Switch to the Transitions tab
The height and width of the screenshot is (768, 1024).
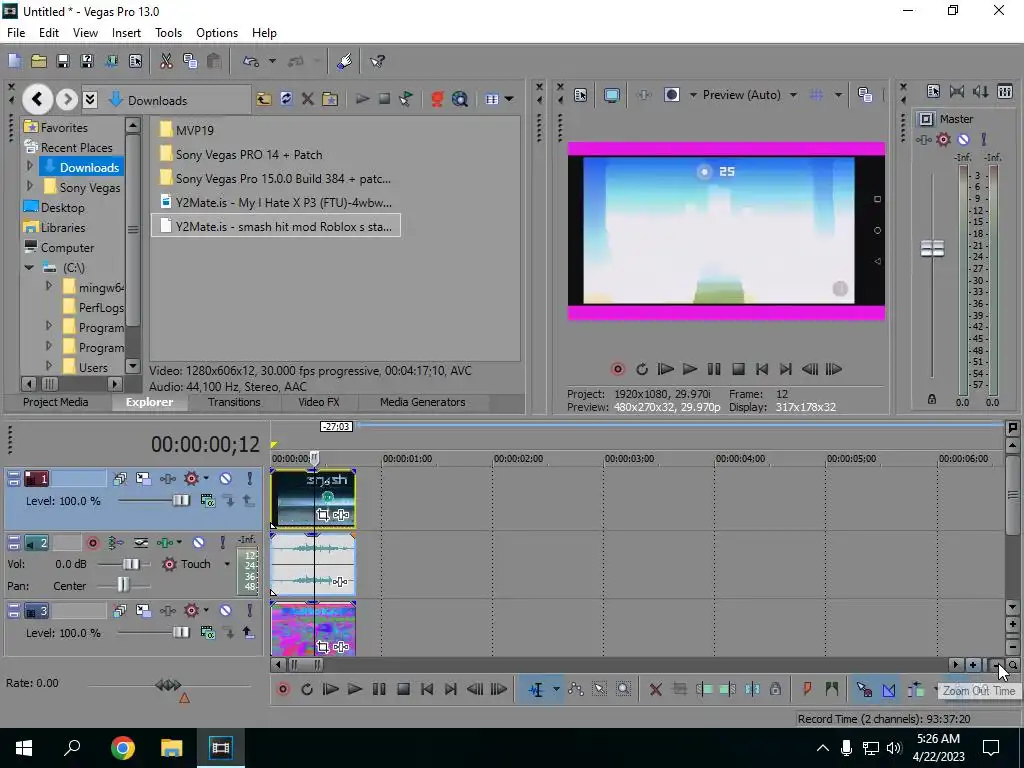click(x=234, y=402)
